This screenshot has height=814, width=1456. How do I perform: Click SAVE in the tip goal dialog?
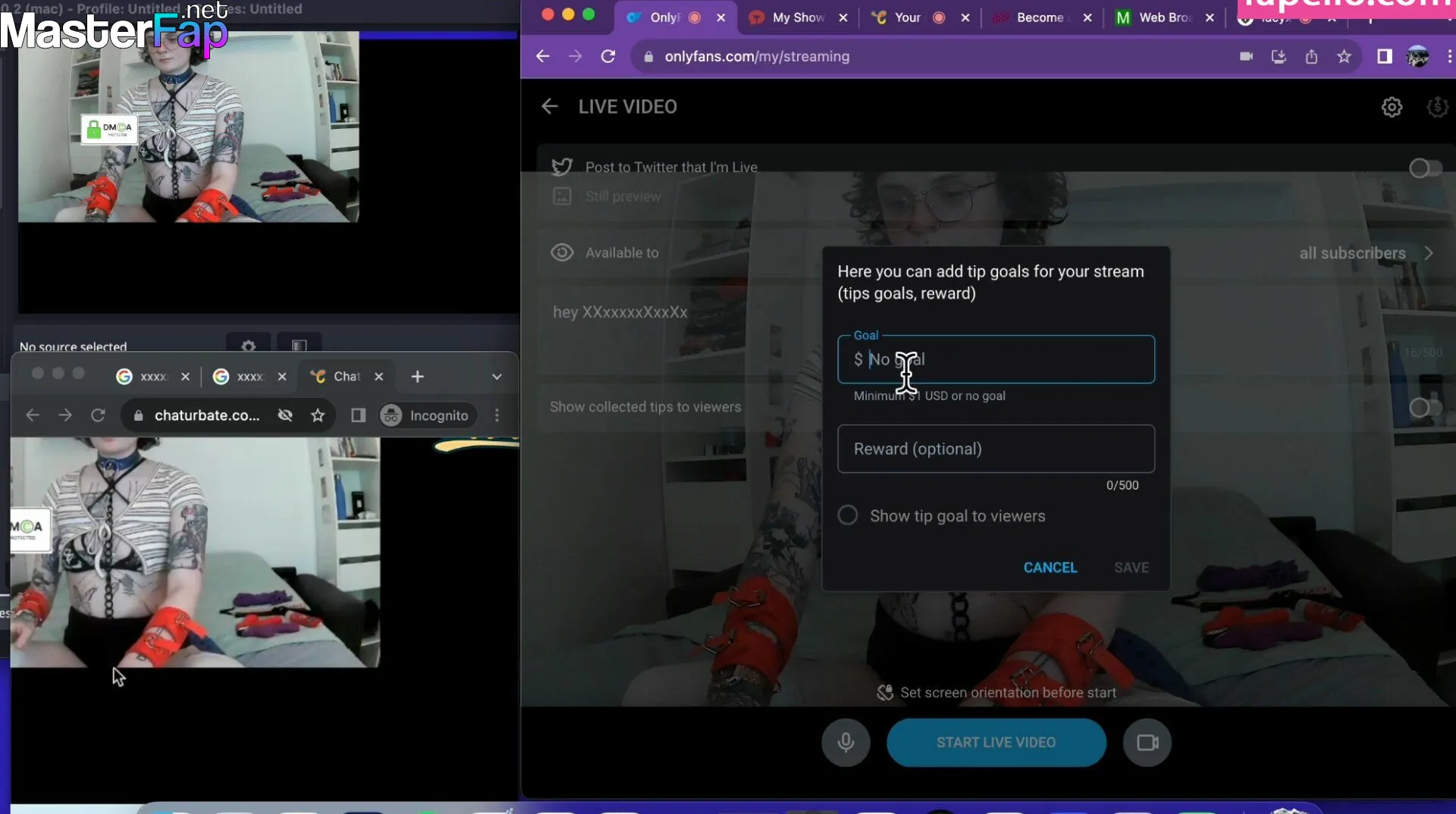point(1131,568)
